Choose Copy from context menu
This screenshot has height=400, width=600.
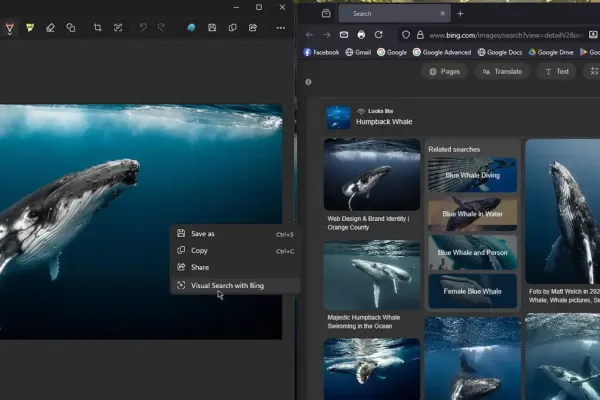(x=235, y=251)
